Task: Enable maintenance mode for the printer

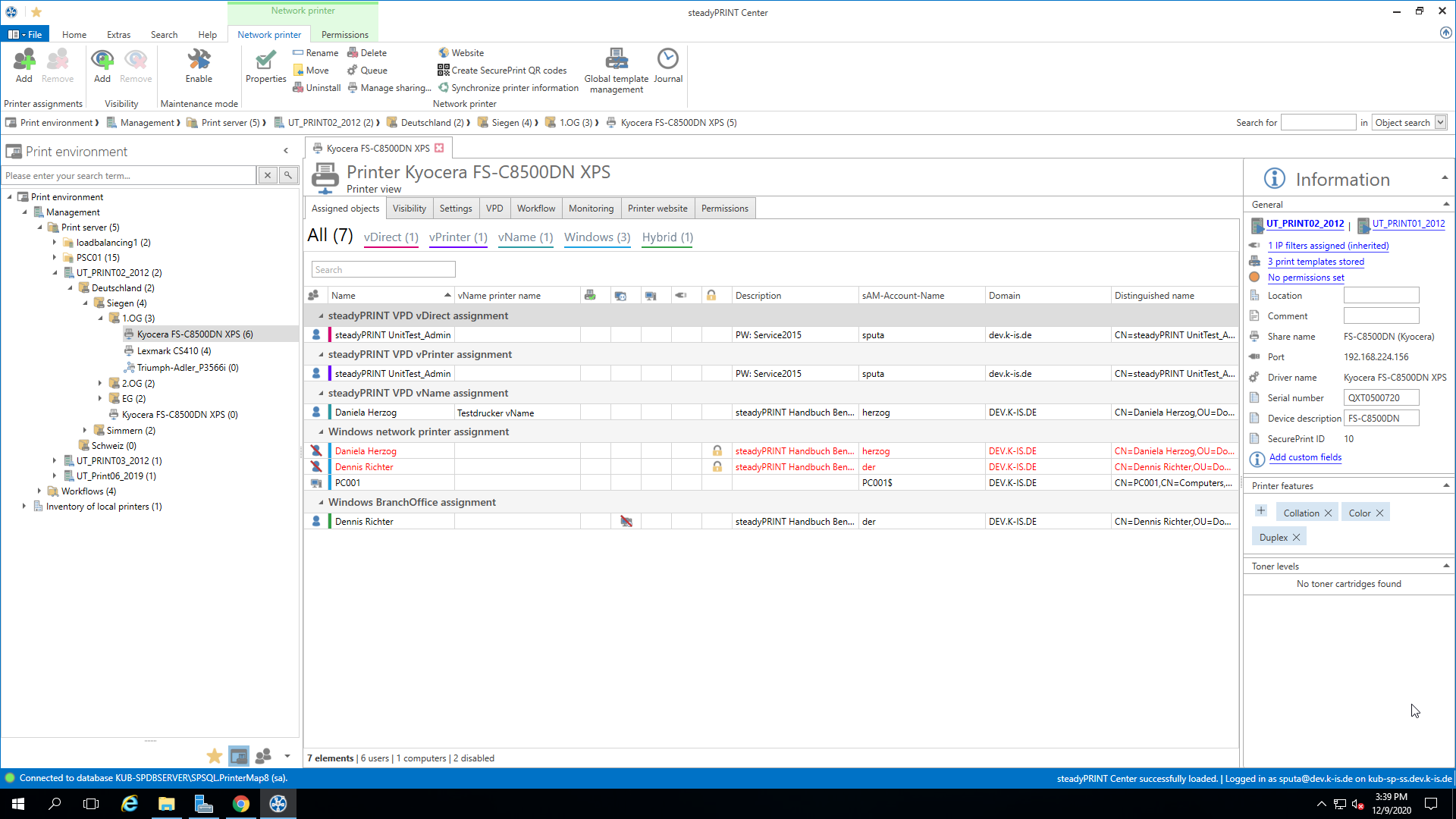Action: (199, 65)
